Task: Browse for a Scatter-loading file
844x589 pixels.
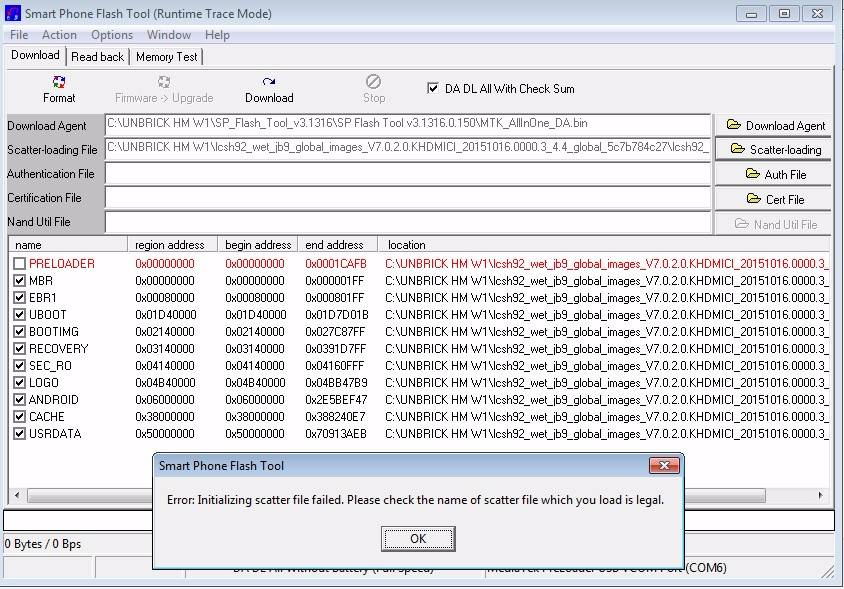Action: (775, 149)
